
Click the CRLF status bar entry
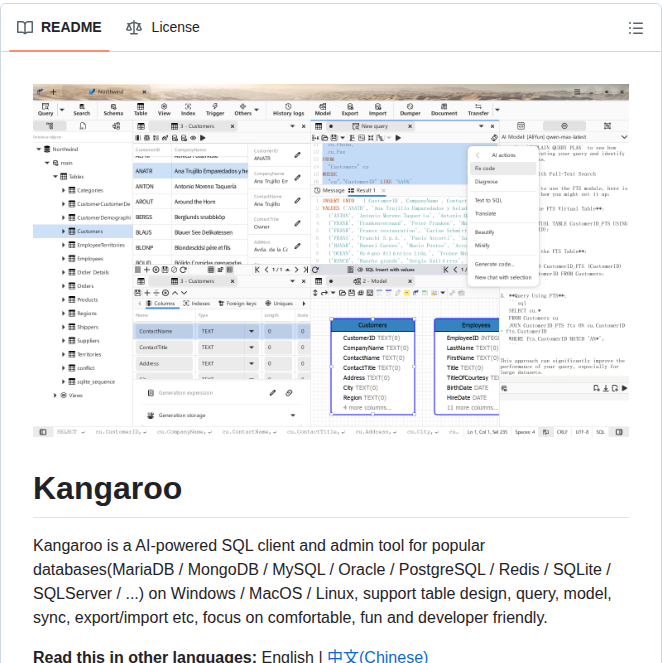(x=562, y=432)
